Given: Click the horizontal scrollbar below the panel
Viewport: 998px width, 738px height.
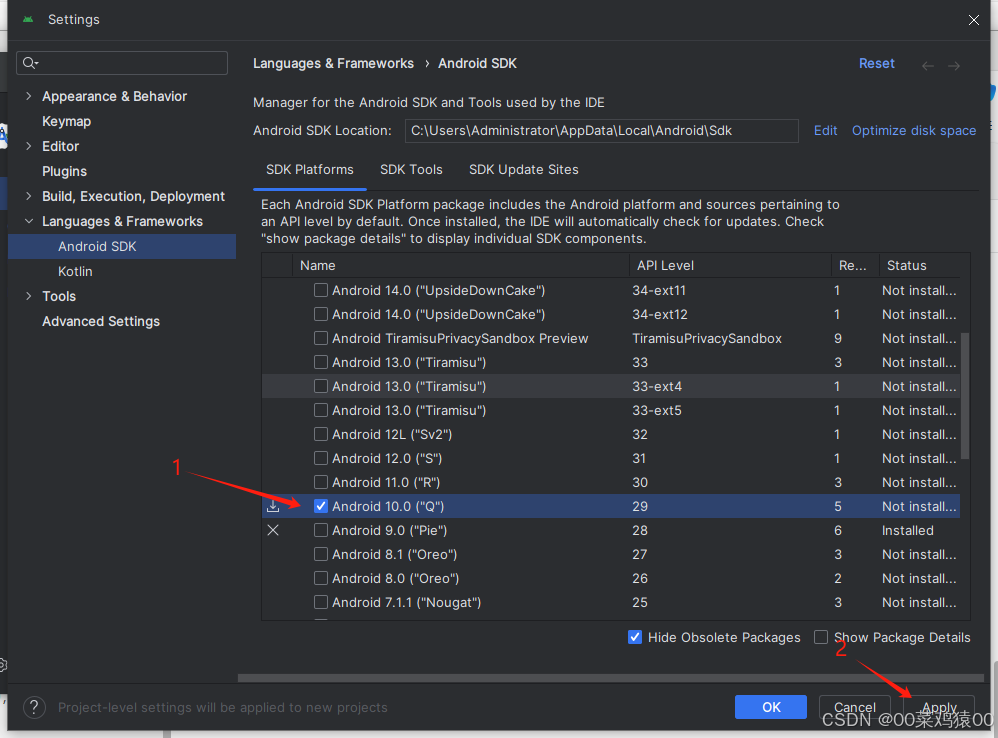Looking at the screenshot, I should [611, 678].
